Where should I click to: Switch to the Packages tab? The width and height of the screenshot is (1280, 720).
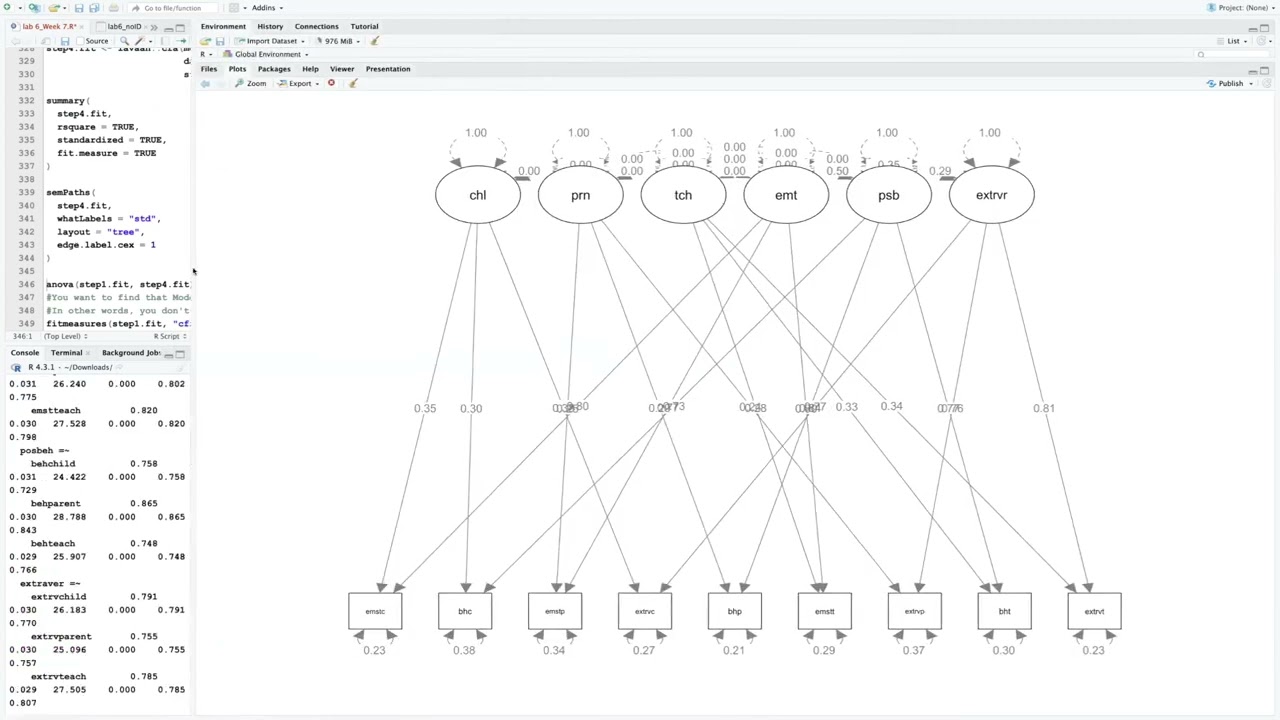point(274,69)
